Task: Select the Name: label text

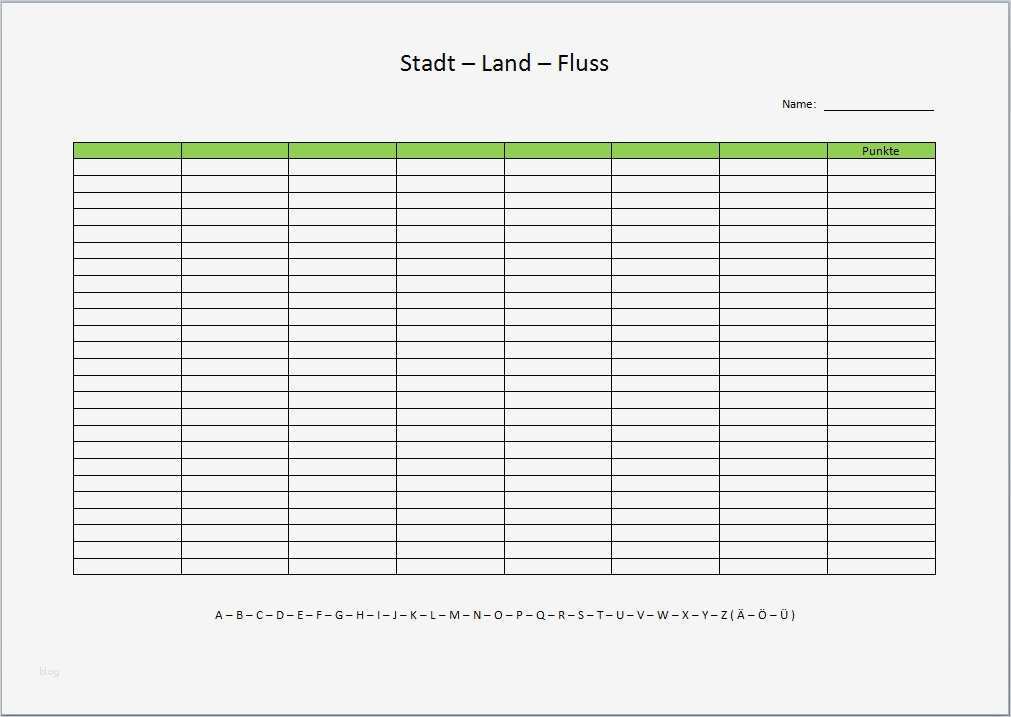Action: (x=798, y=104)
